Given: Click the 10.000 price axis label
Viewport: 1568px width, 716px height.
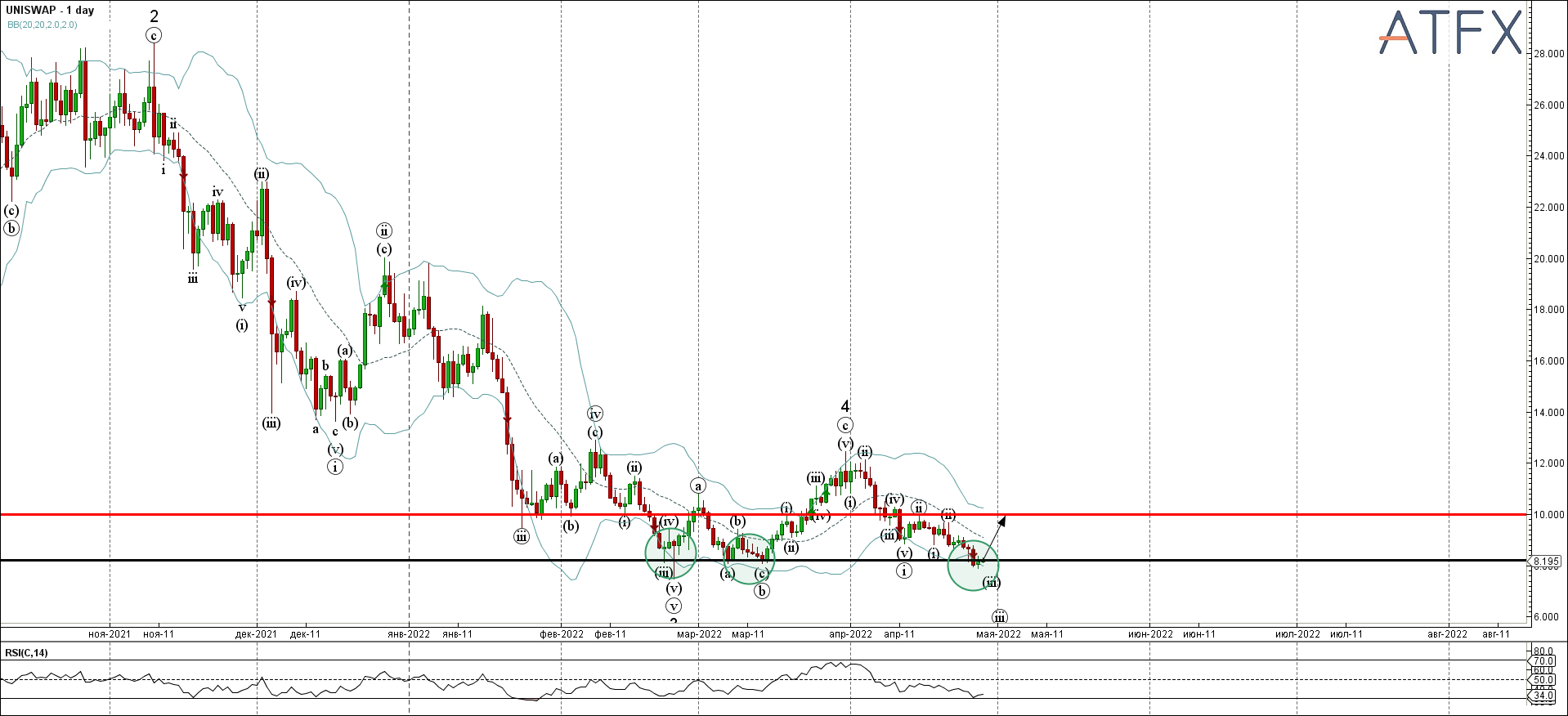Looking at the screenshot, I should click(1549, 515).
